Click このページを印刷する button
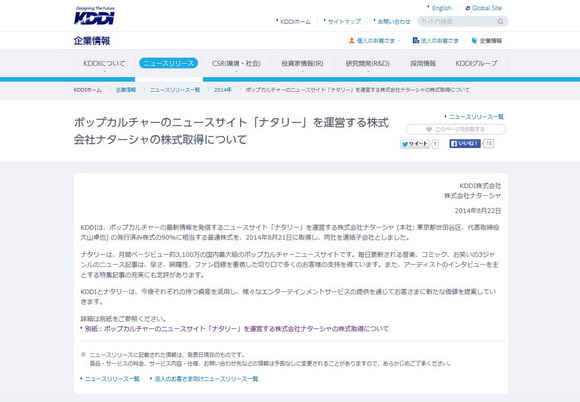Screen dimensions: 580x402 coord(456,129)
